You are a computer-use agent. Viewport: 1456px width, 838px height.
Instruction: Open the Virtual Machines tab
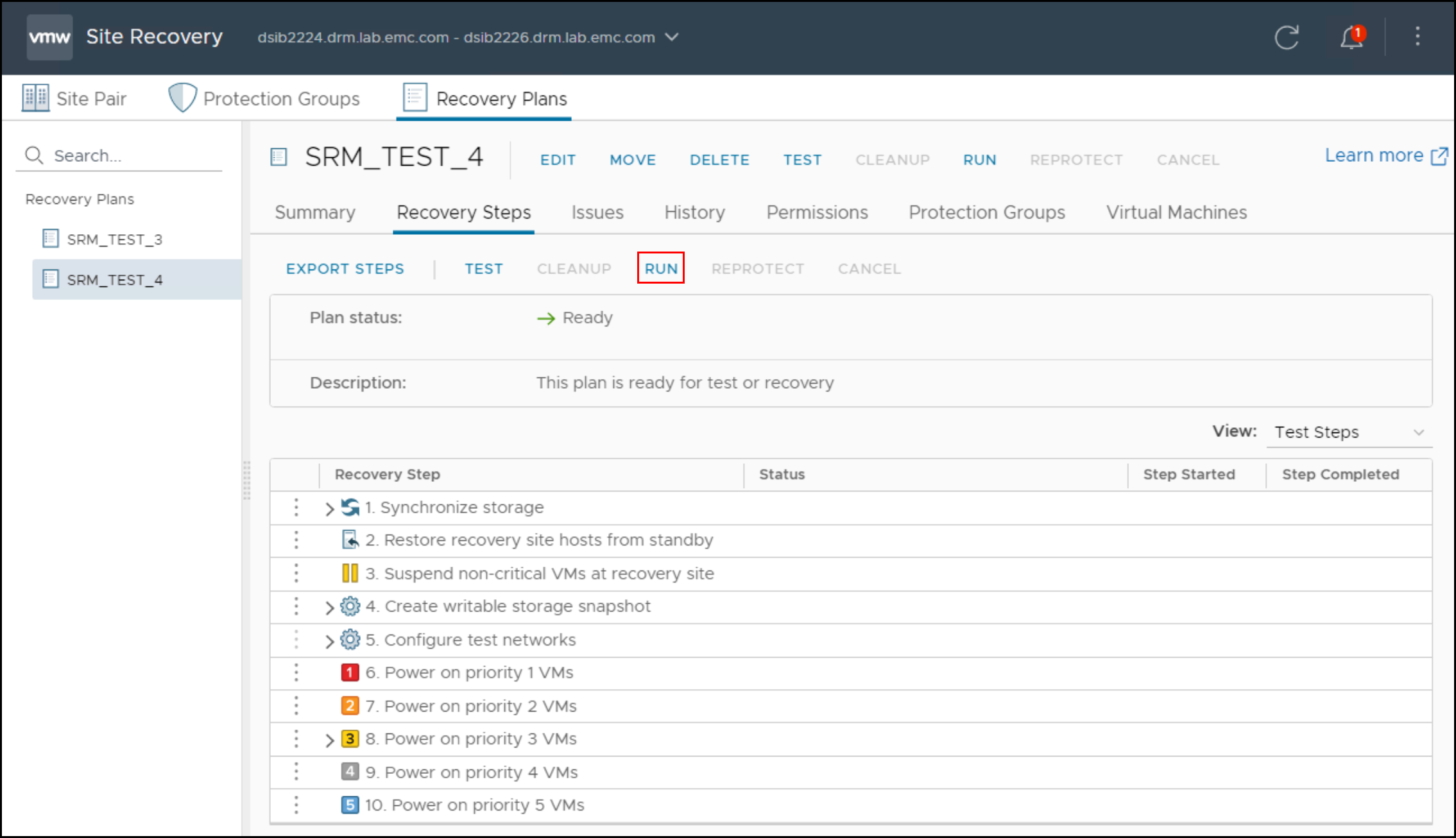[x=1176, y=212]
